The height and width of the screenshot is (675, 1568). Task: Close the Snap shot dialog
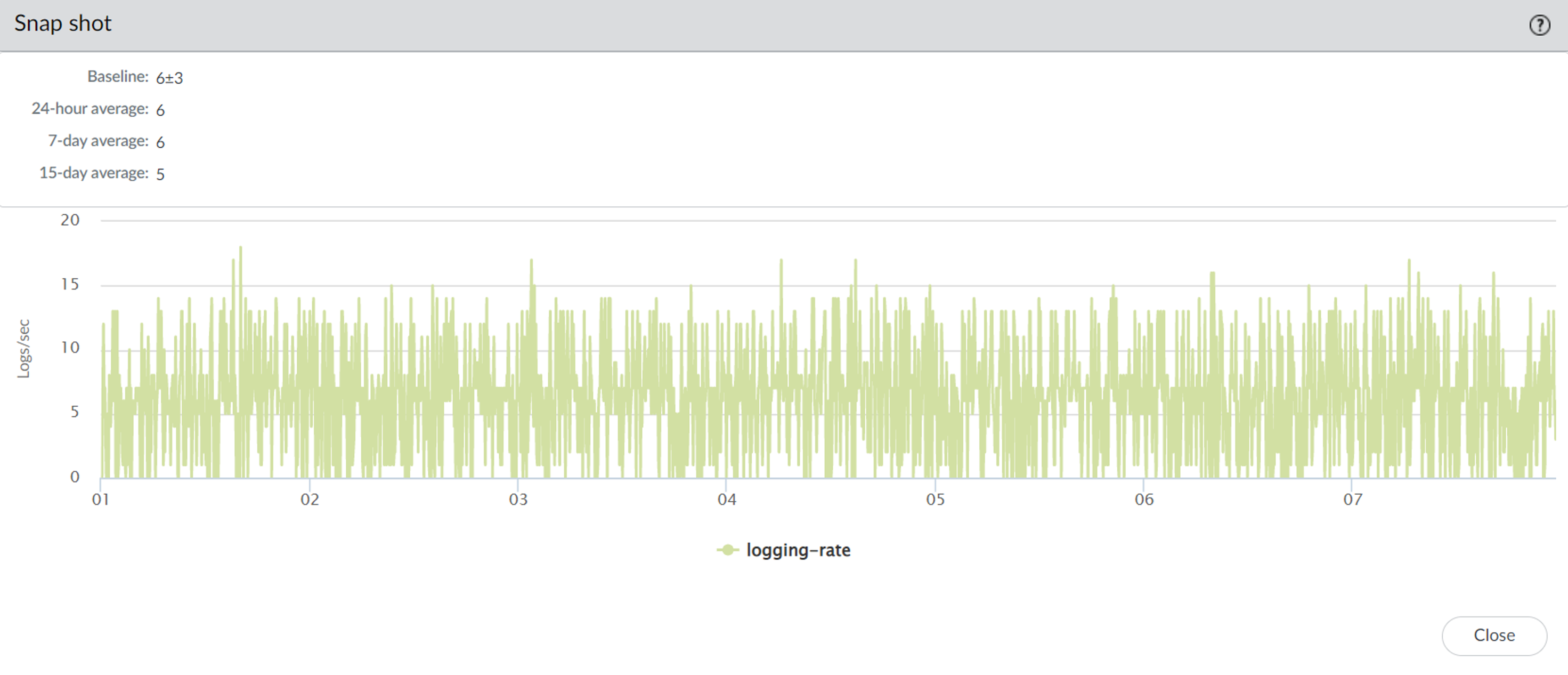point(1494,636)
